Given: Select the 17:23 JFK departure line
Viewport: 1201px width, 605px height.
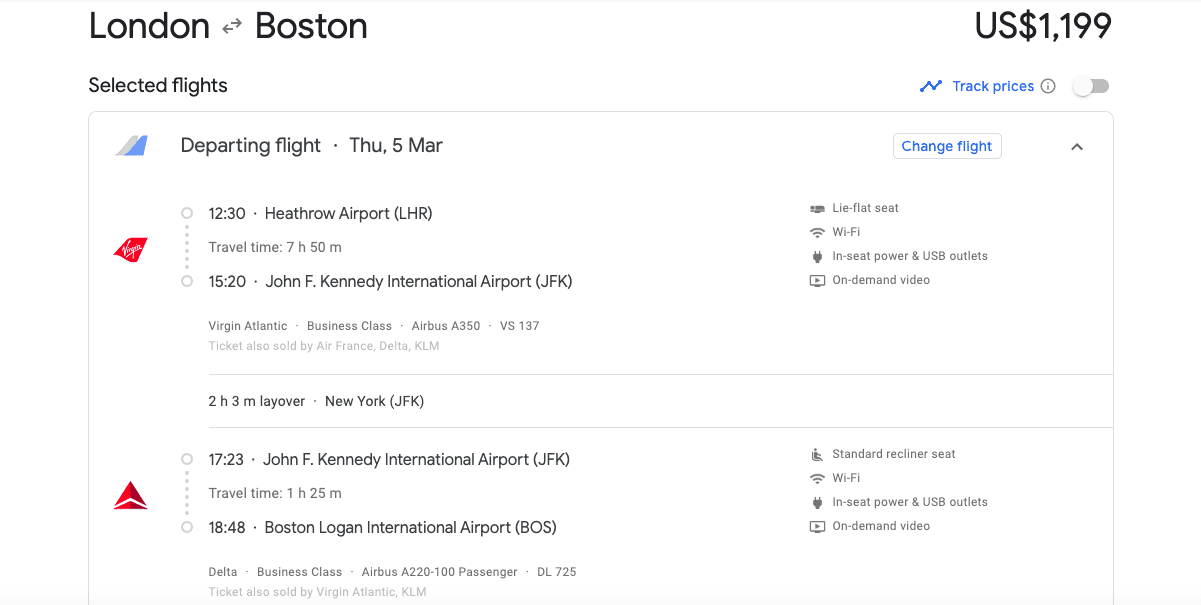Looking at the screenshot, I should click(389, 459).
